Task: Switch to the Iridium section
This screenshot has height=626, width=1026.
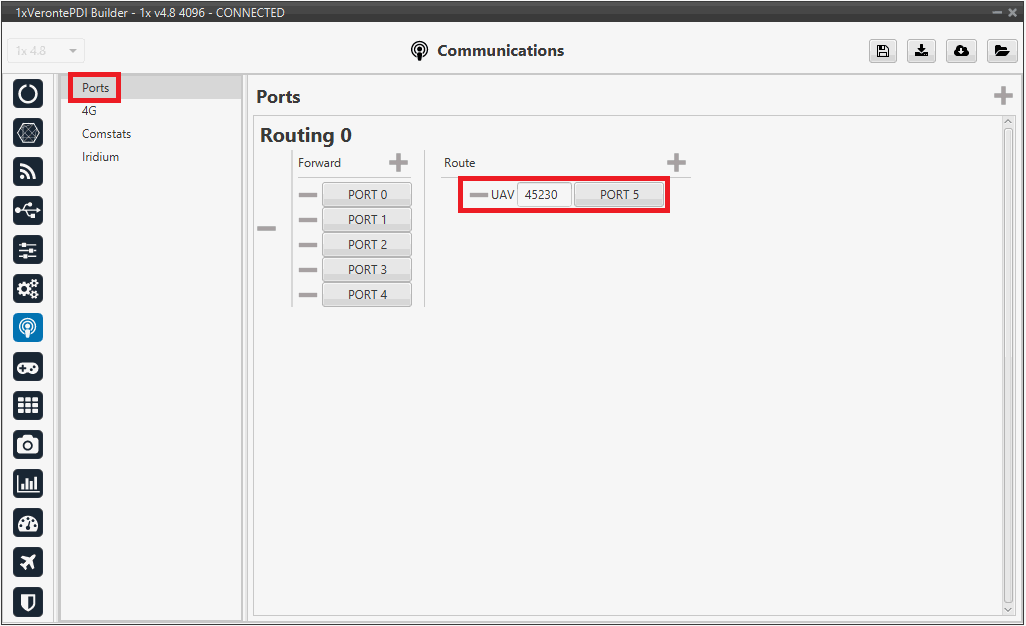Action: coord(100,157)
